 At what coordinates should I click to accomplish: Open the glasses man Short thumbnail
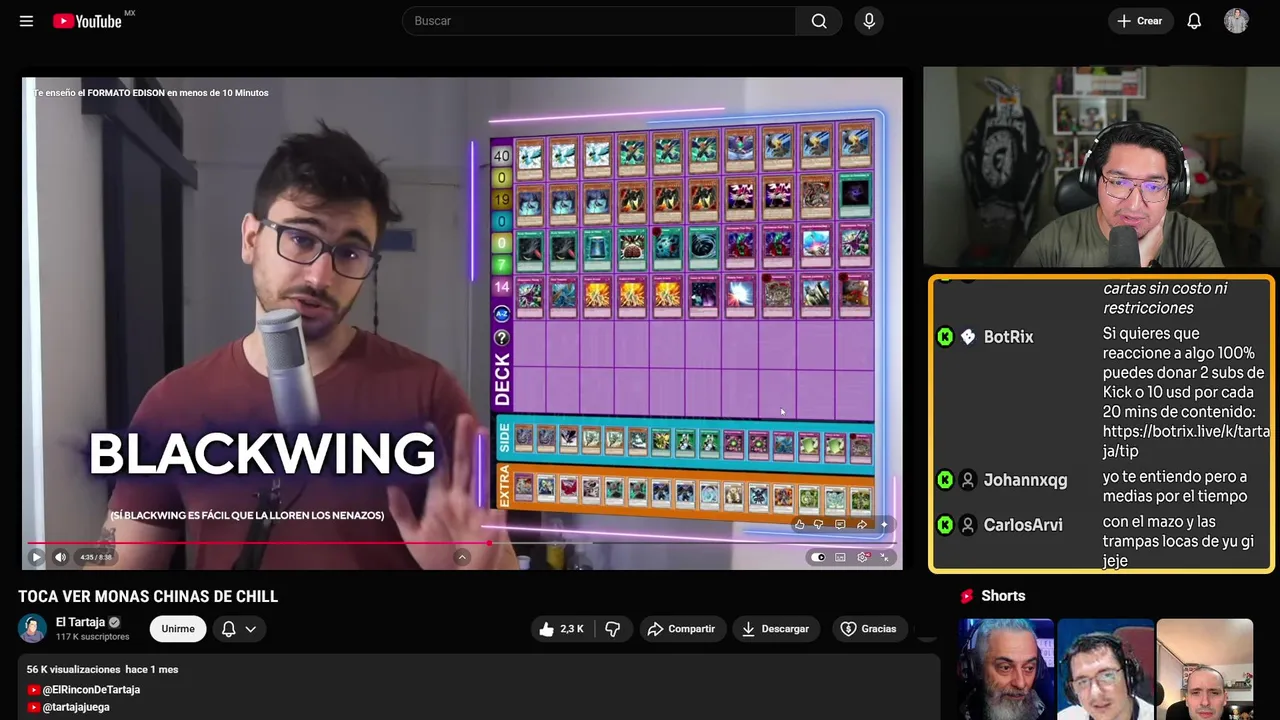coord(1105,669)
